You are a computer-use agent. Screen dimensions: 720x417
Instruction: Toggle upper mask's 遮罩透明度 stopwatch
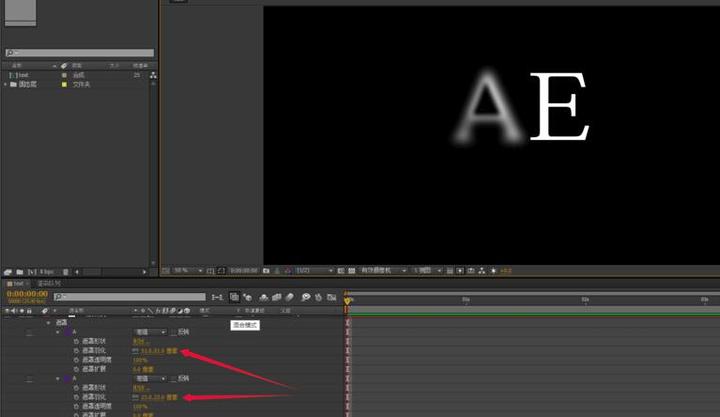click(76, 360)
